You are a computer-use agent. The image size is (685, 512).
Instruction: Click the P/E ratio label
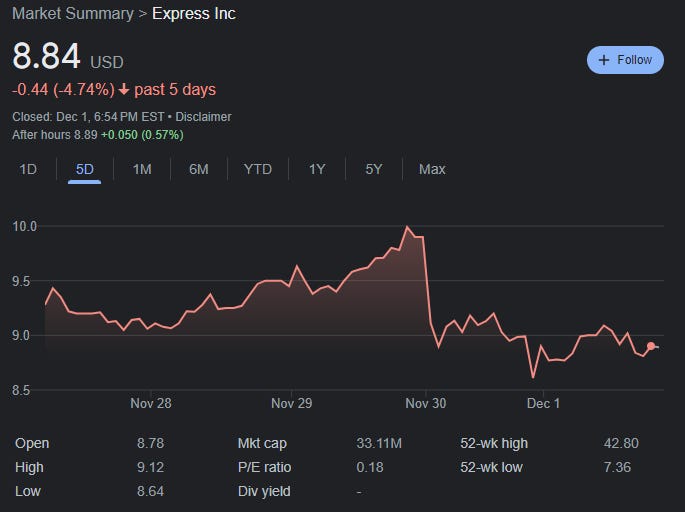click(264, 467)
